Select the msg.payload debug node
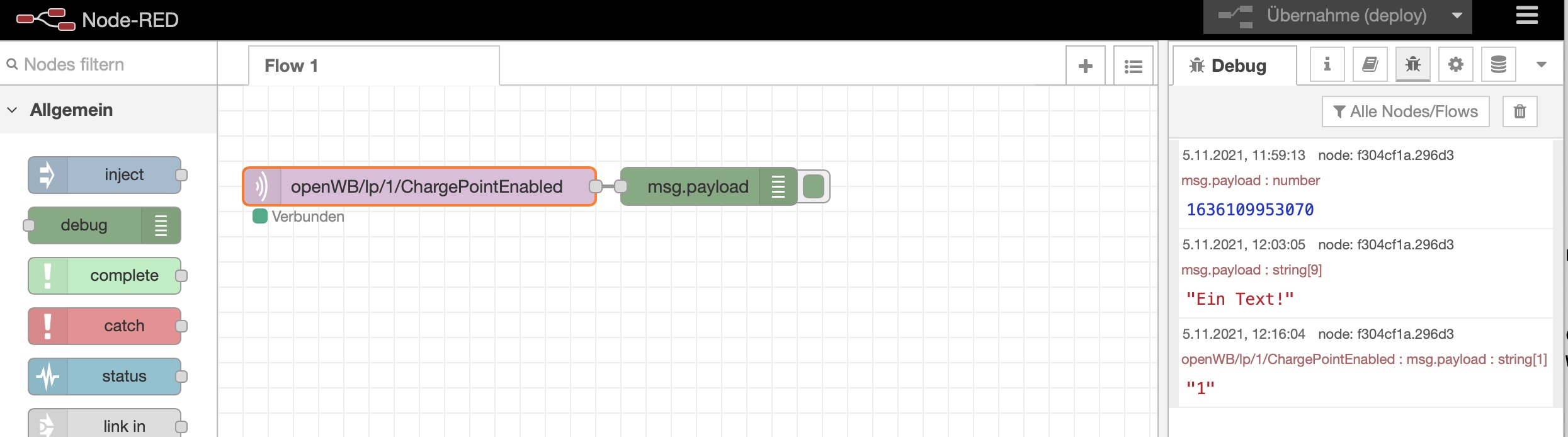The width and height of the screenshot is (1568, 437). click(709, 186)
